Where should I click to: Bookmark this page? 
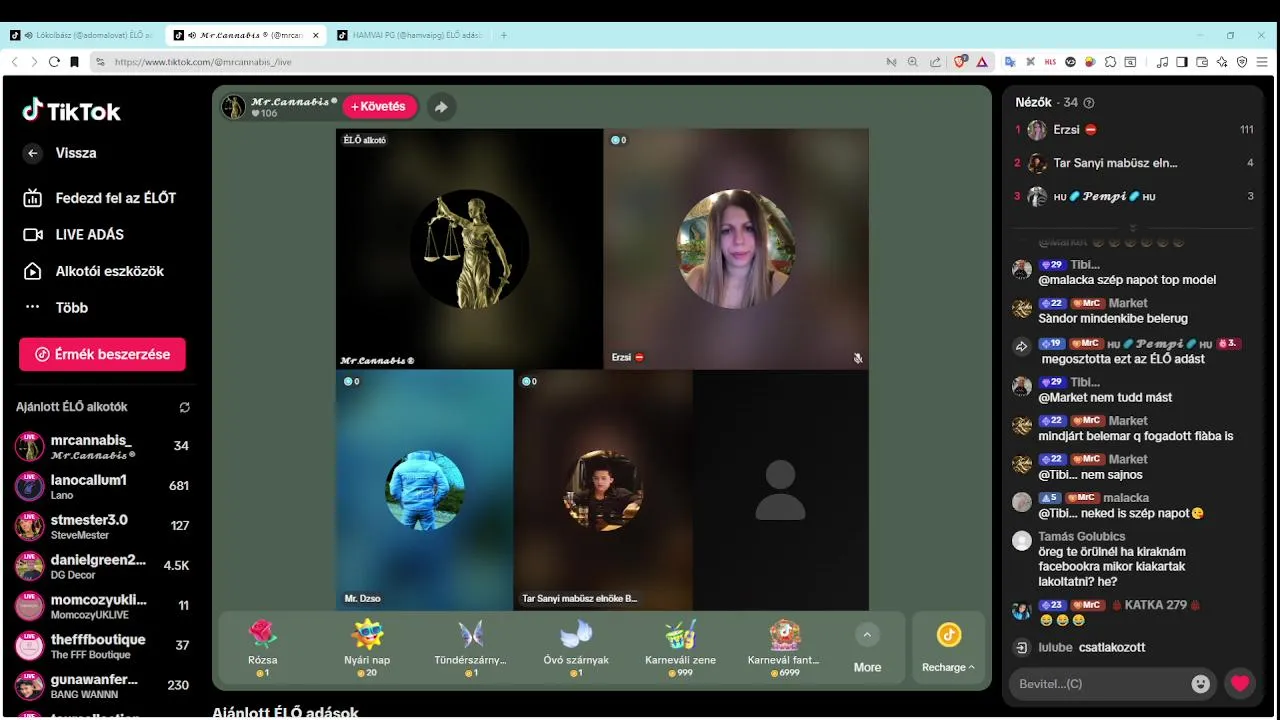coord(74,62)
